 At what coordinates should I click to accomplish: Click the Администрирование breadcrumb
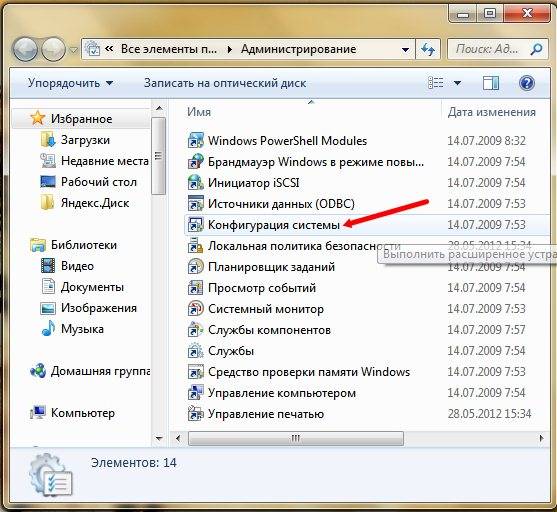pyautogui.click(x=298, y=49)
